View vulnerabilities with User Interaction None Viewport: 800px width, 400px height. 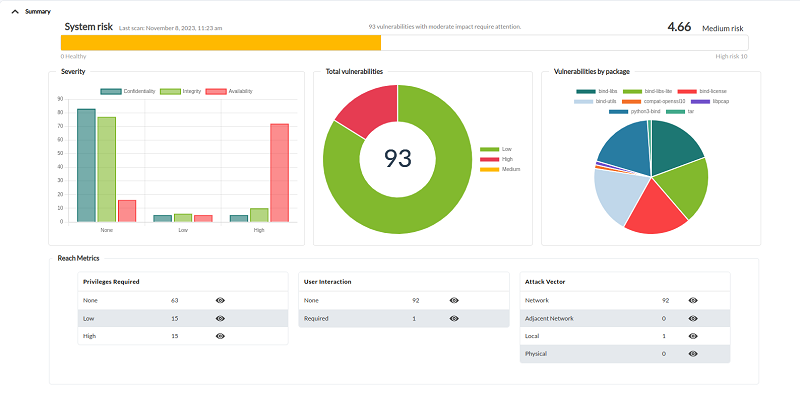click(x=454, y=301)
